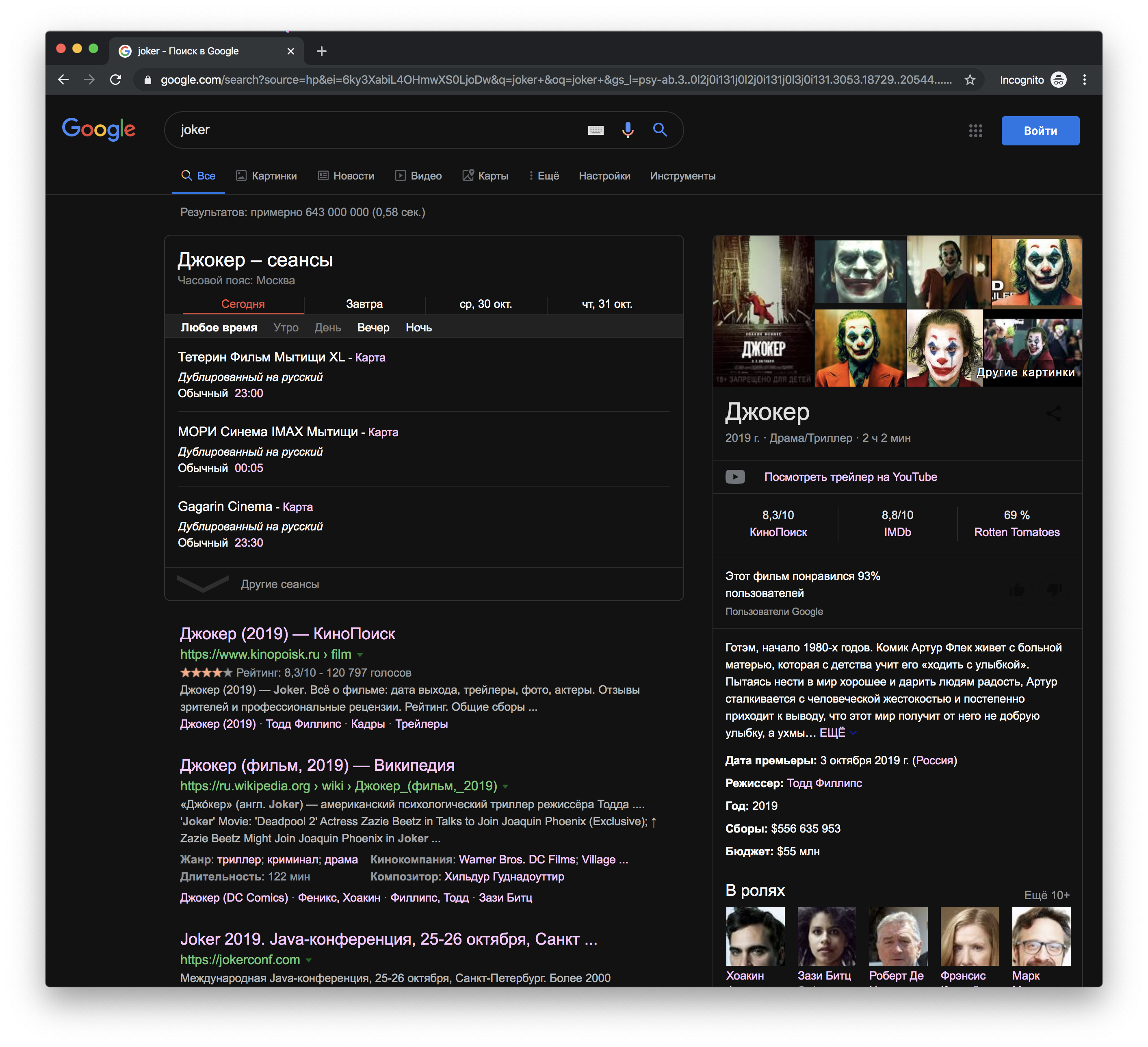Switch to the Новости tab
The width and height of the screenshot is (1148, 1047).
click(x=346, y=176)
